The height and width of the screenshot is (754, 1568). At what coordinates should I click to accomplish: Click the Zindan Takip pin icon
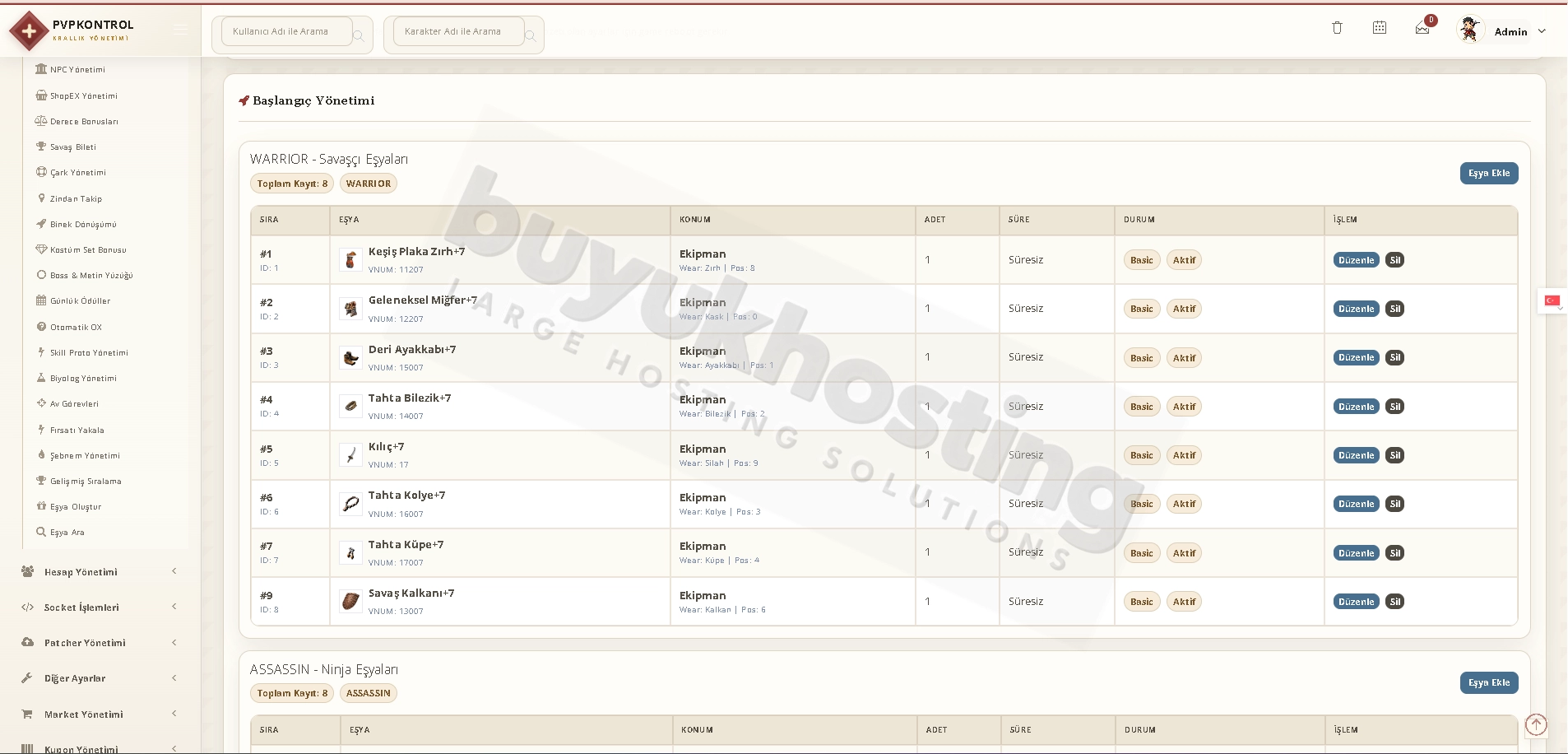click(x=41, y=198)
